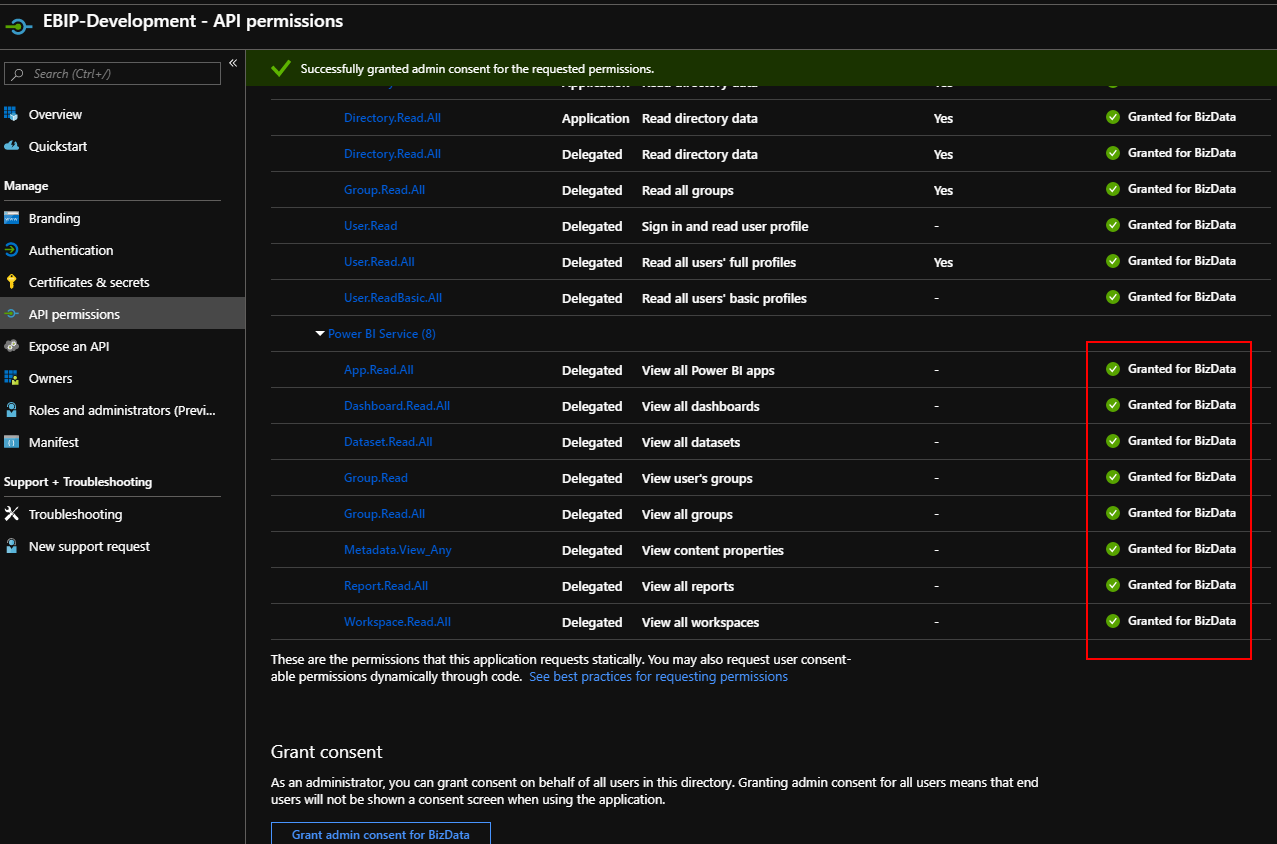1277x844 pixels.
Task: Open the Report.Read.All permission link
Action: (386, 586)
